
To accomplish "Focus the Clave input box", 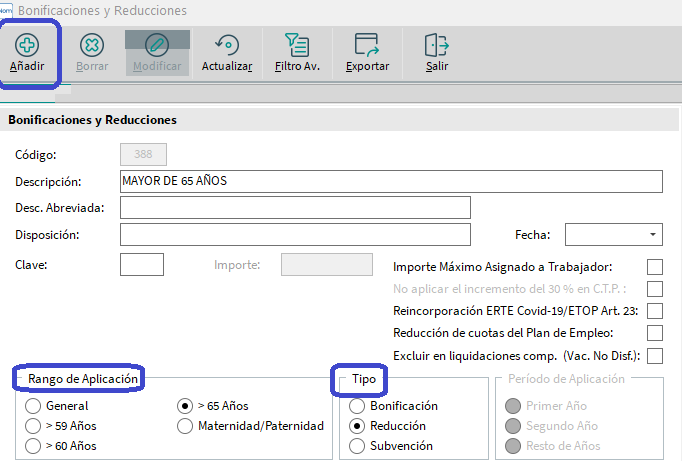I will pyautogui.click(x=142, y=264).
